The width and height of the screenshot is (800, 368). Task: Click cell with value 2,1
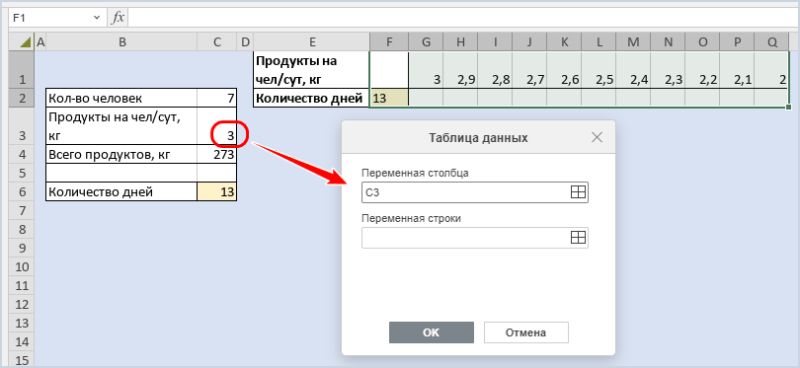click(737, 70)
